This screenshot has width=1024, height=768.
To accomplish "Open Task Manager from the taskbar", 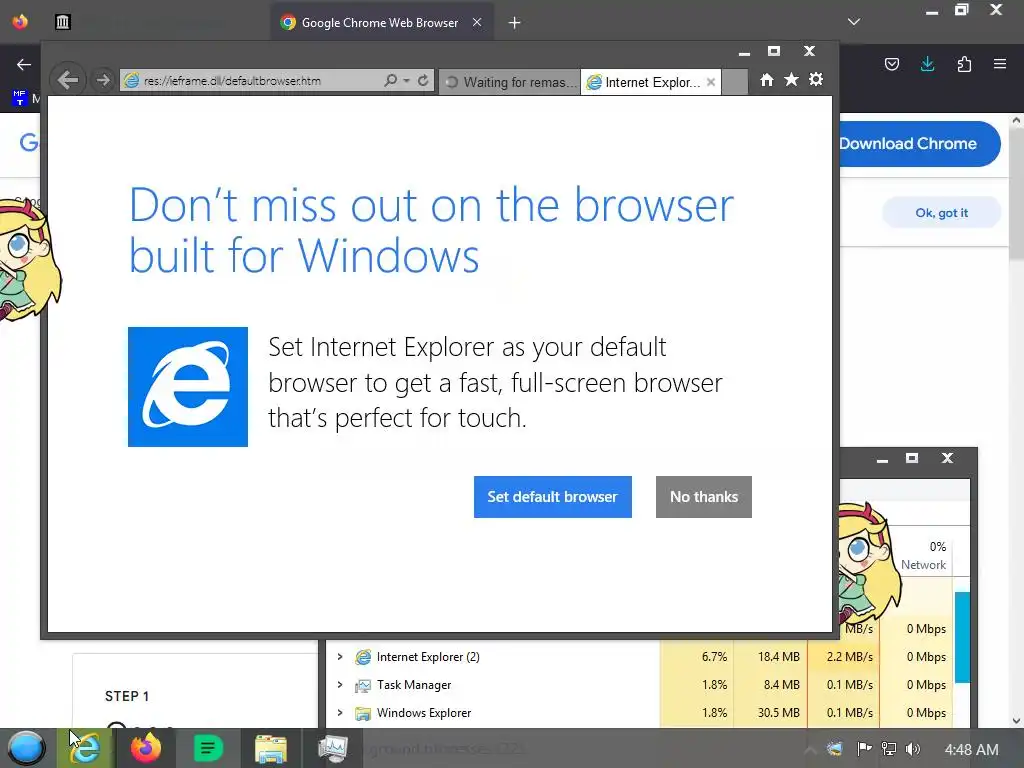I will pyautogui.click(x=332, y=749).
